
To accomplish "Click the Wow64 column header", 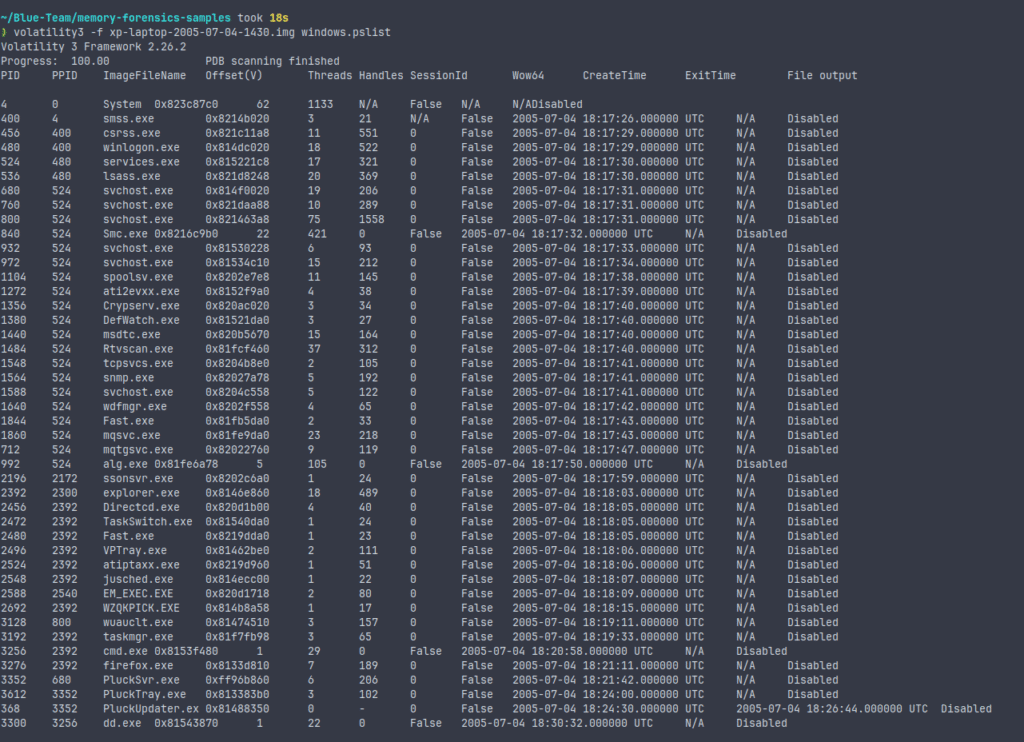I will (x=528, y=76).
